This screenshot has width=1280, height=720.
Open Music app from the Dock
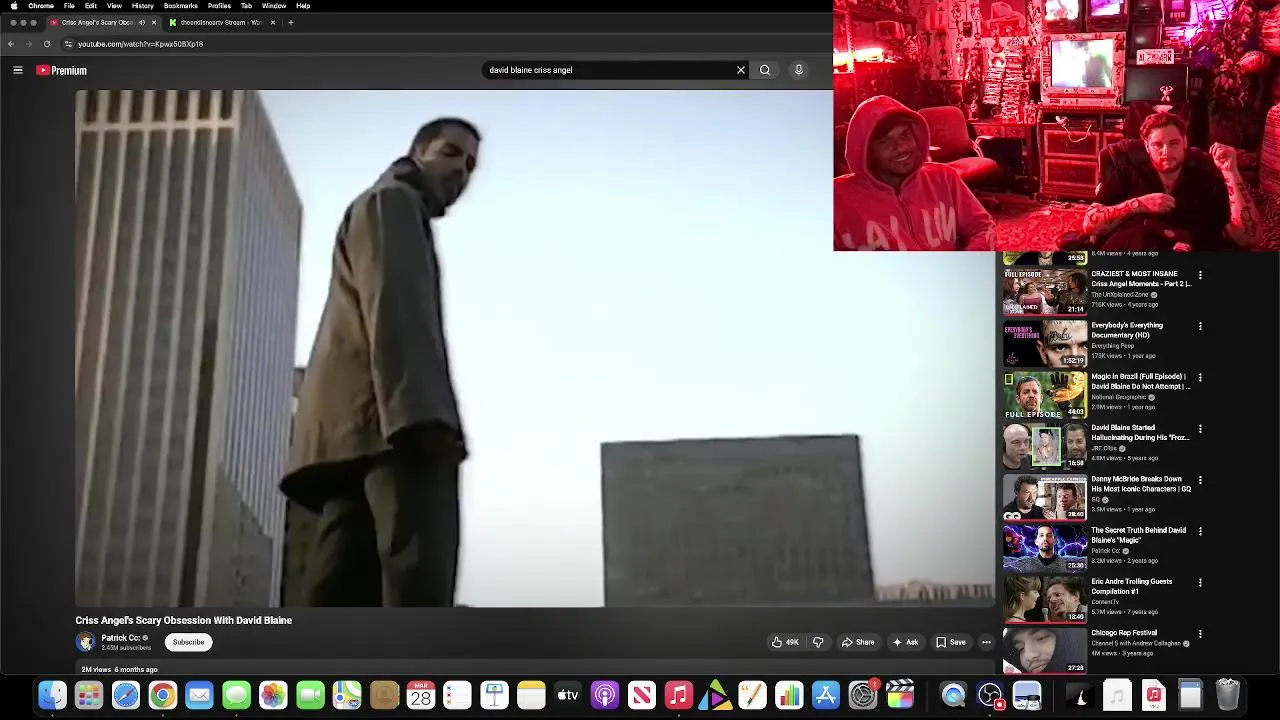[x=679, y=695]
